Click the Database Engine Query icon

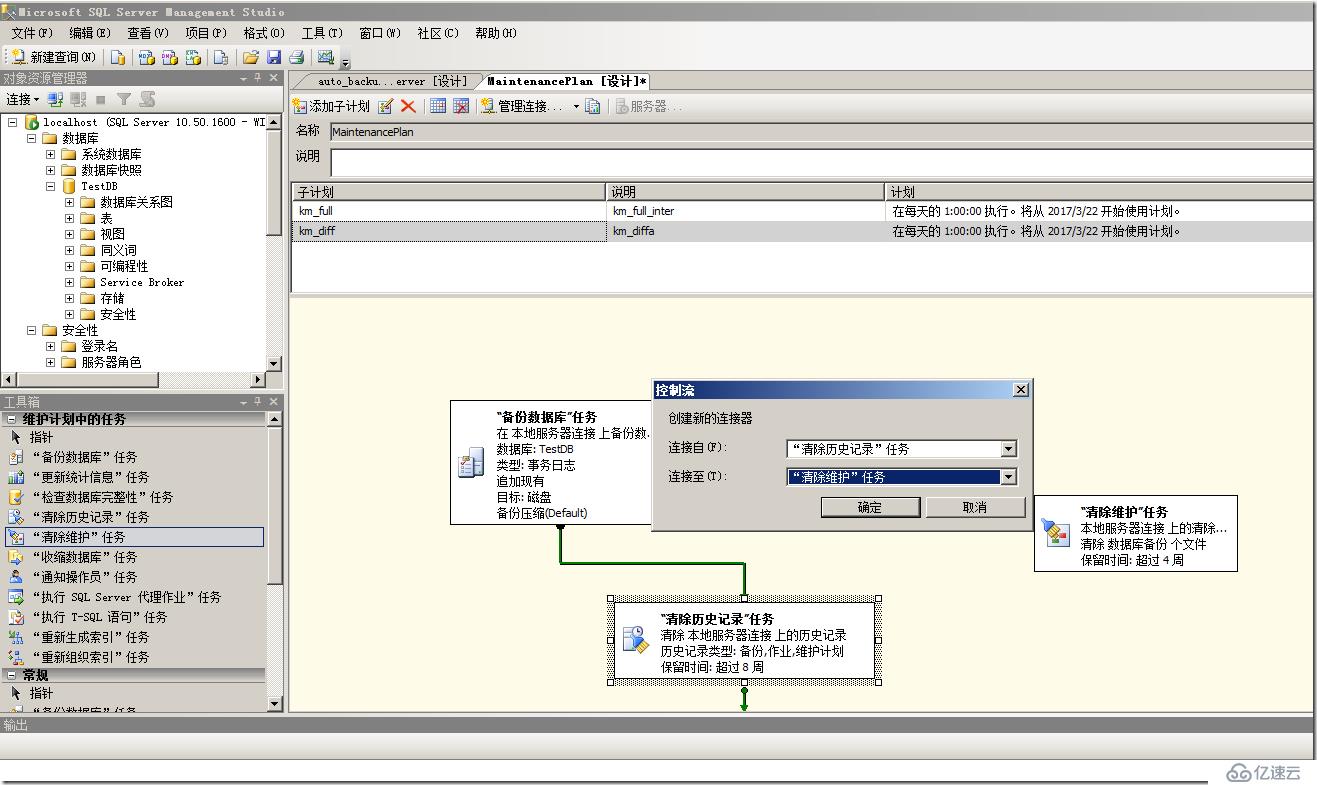click(x=118, y=57)
